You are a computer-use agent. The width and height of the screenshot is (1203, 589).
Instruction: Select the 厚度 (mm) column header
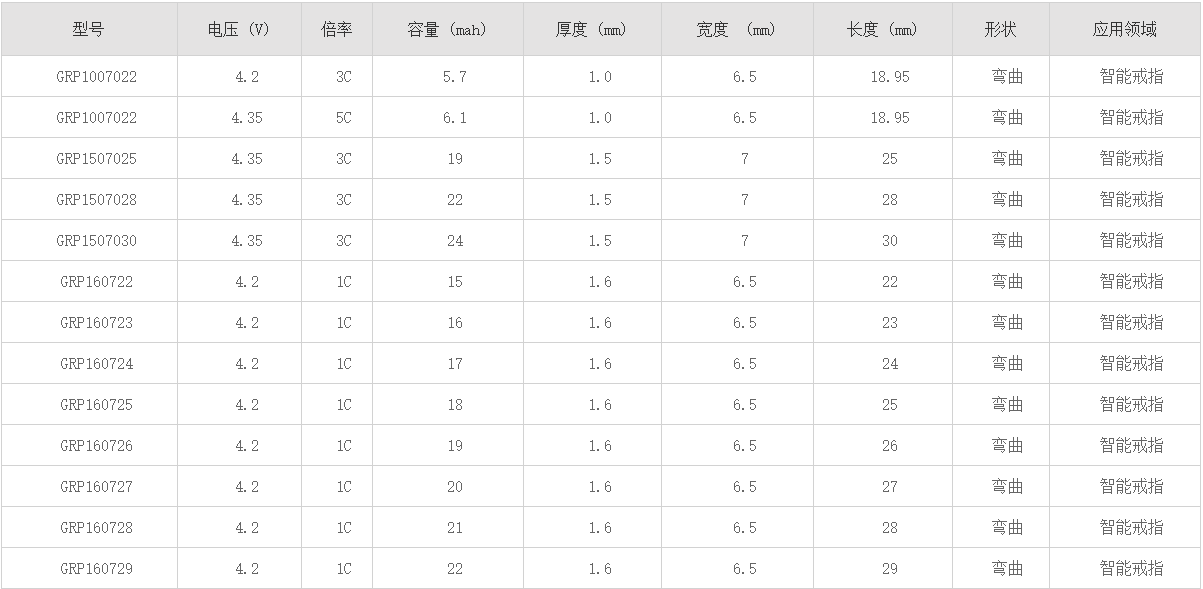click(591, 29)
